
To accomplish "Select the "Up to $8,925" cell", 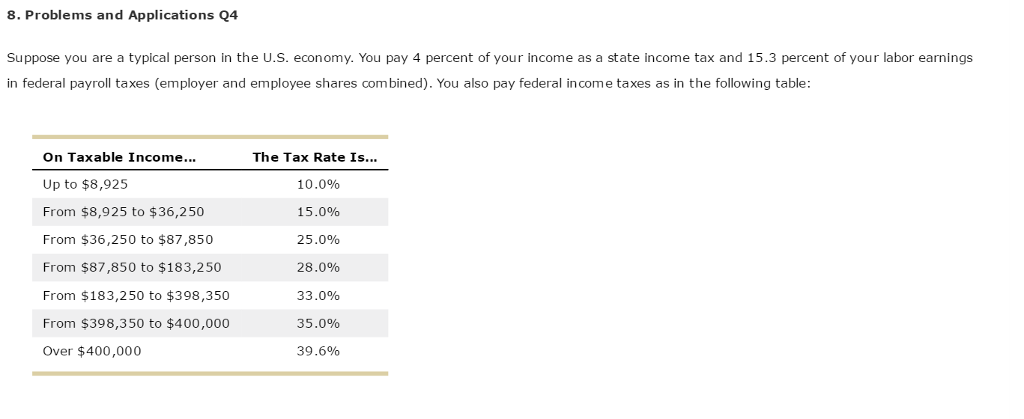I will pyautogui.click(x=85, y=185).
